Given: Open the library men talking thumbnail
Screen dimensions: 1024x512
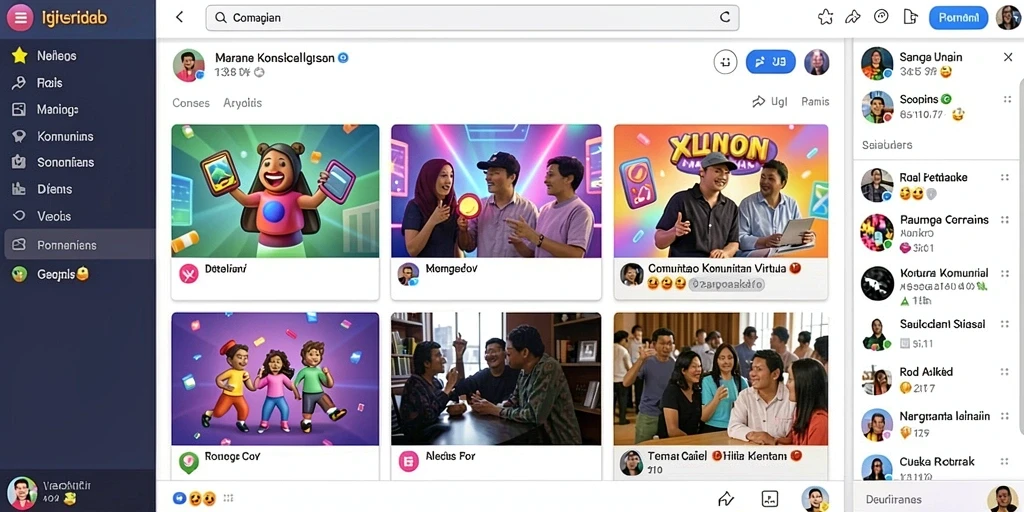Looking at the screenshot, I should (x=496, y=379).
